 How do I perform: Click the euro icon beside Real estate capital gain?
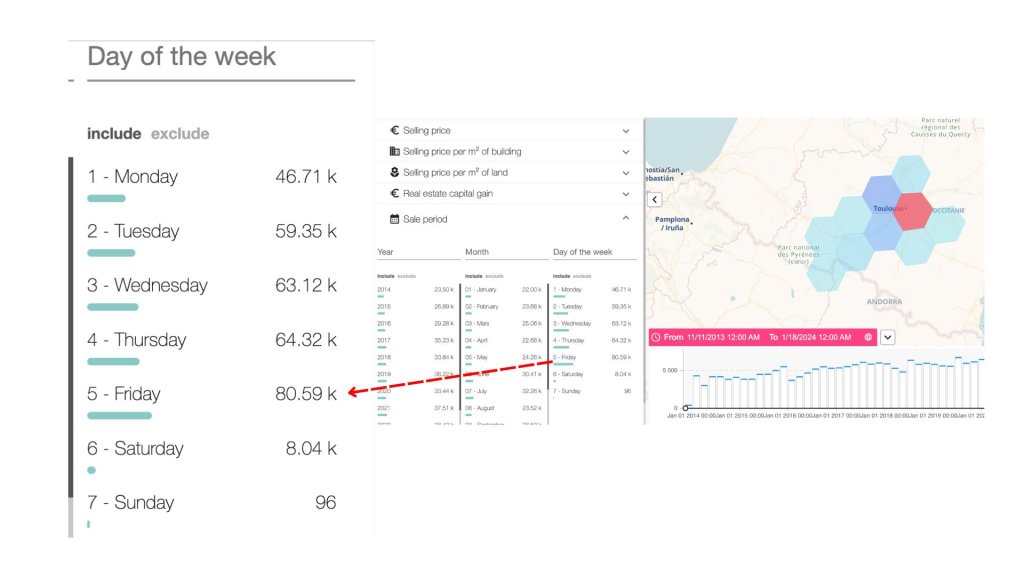(x=394, y=194)
